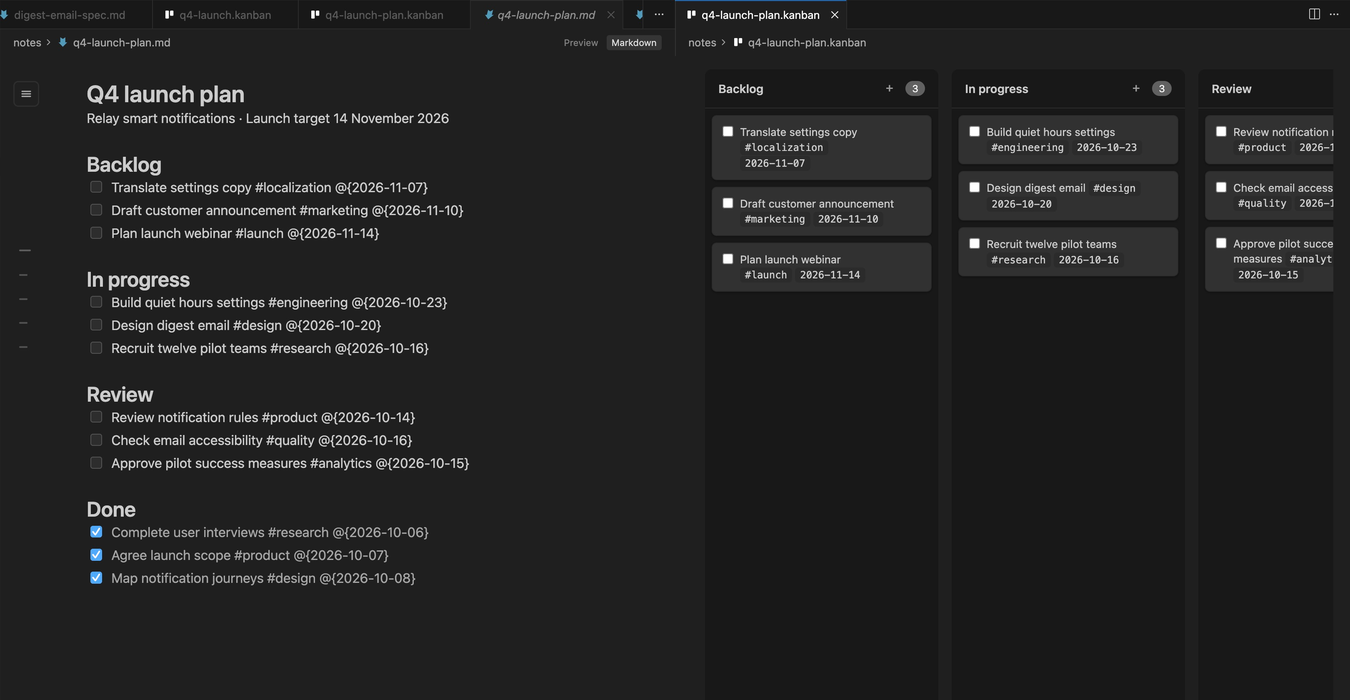The height and width of the screenshot is (700, 1350).
Task: Switch to inactive q4-launch-plan.kanban tab in left group
Action: pos(384,15)
